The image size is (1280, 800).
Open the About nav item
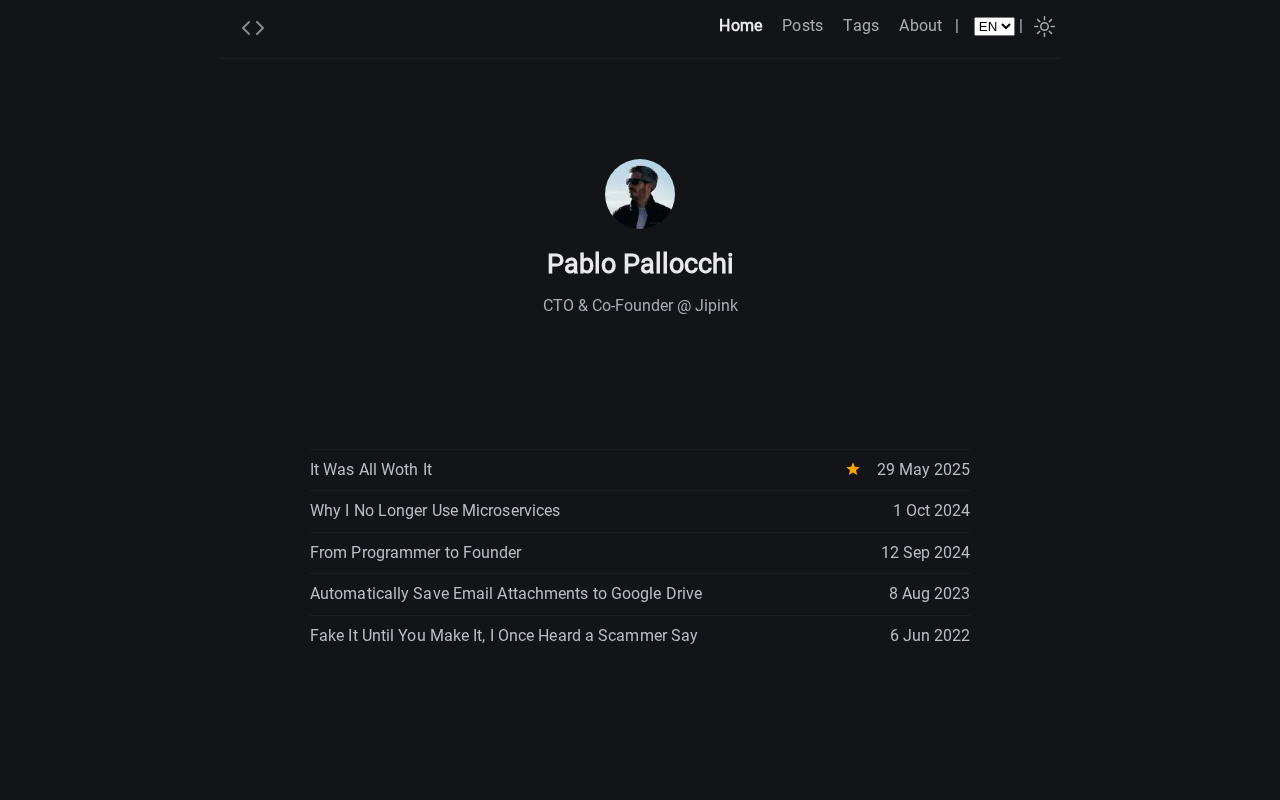click(x=920, y=26)
